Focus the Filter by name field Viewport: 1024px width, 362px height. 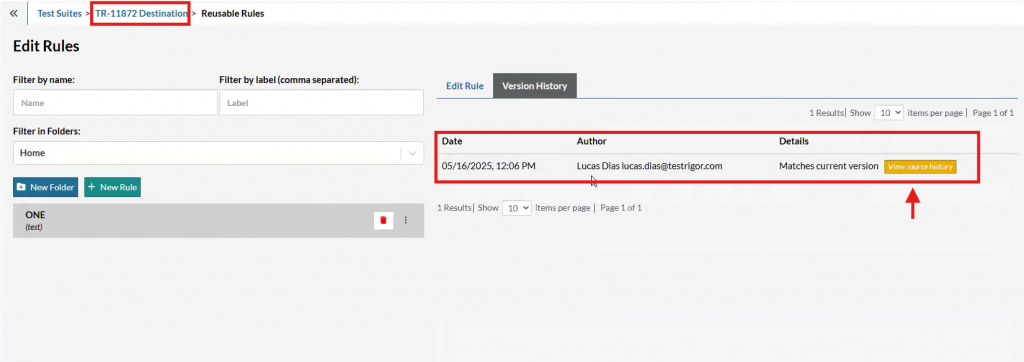tap(115, 103)
